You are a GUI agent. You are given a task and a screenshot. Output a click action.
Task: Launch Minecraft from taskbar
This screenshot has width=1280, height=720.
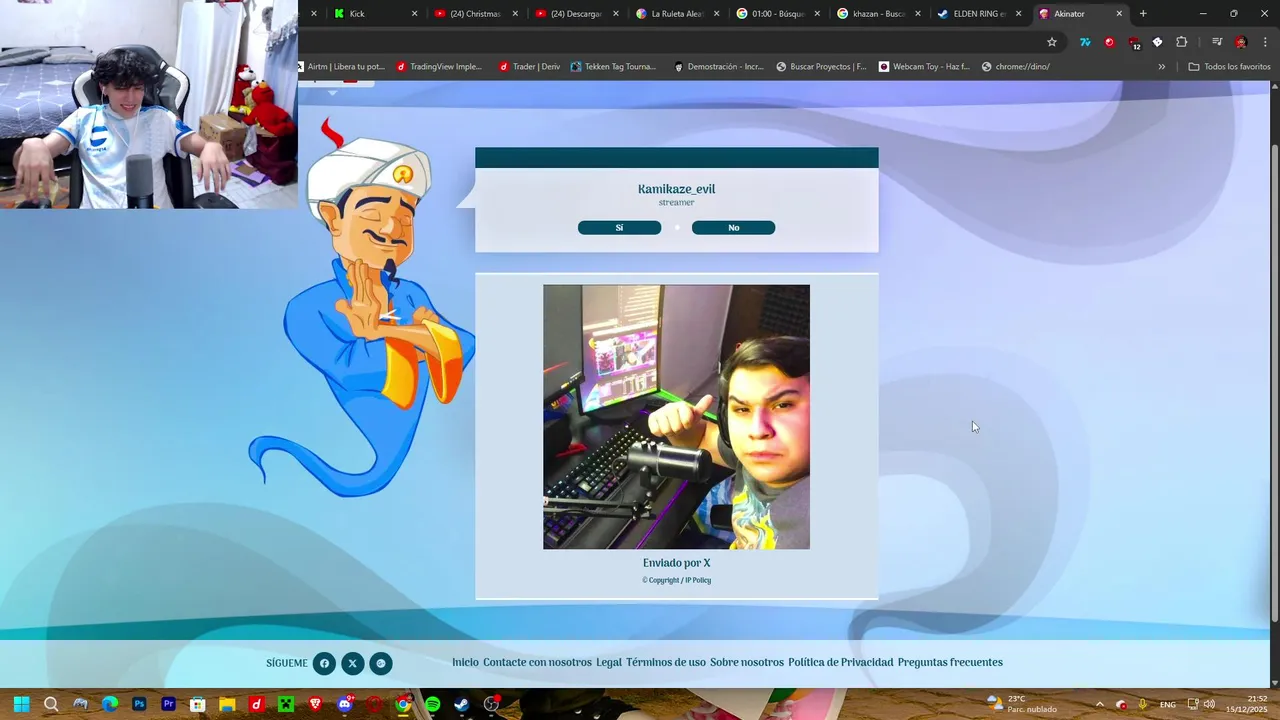click(286, 704)
